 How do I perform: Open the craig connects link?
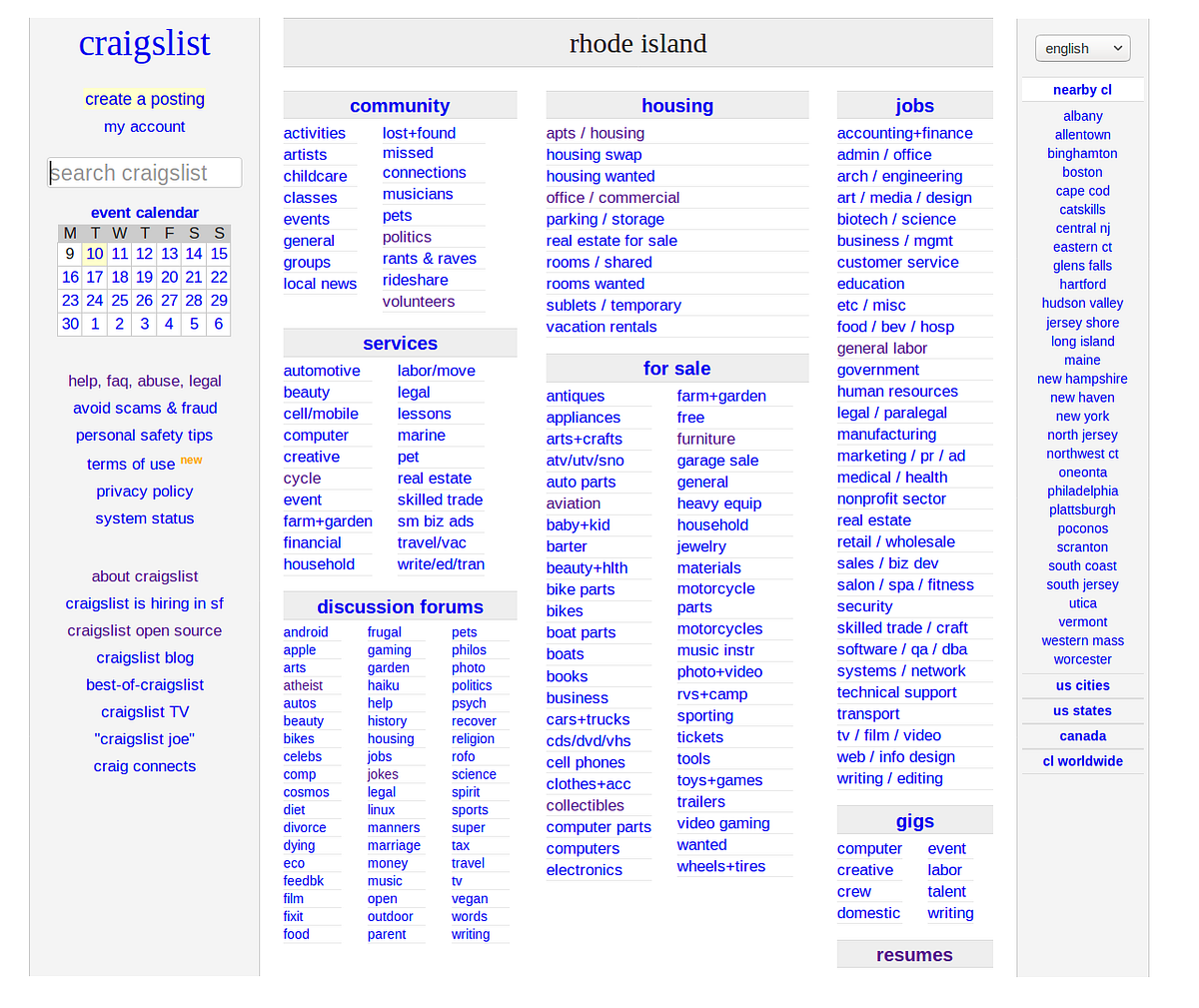click(145, 766)
